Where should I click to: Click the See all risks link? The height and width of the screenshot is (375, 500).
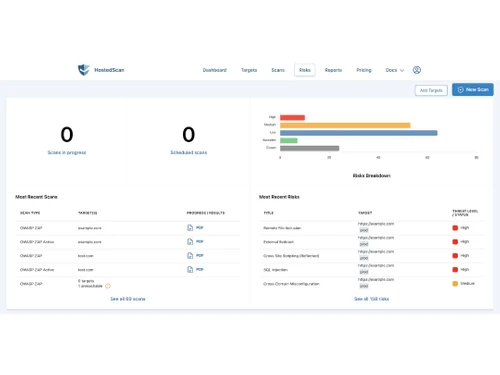coord(371,299)
